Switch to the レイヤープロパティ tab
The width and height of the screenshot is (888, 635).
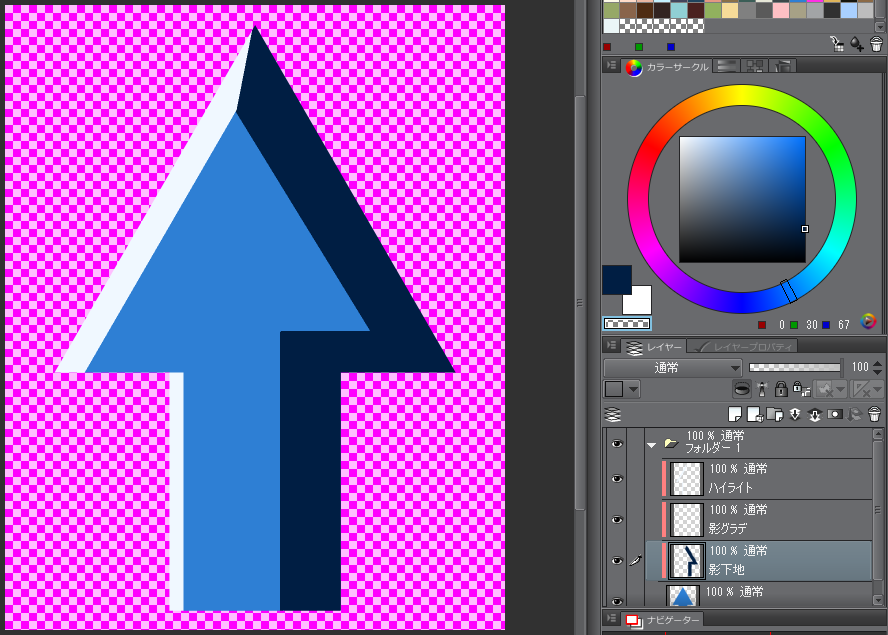coord(744,346)
